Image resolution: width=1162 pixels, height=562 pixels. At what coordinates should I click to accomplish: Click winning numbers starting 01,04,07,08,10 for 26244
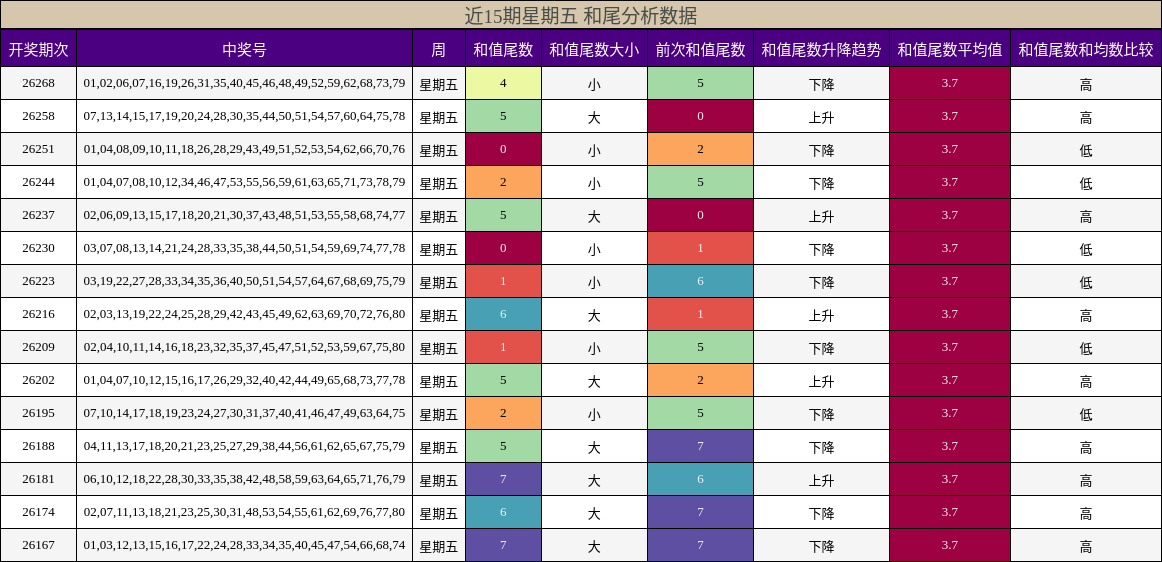point(245,182)
